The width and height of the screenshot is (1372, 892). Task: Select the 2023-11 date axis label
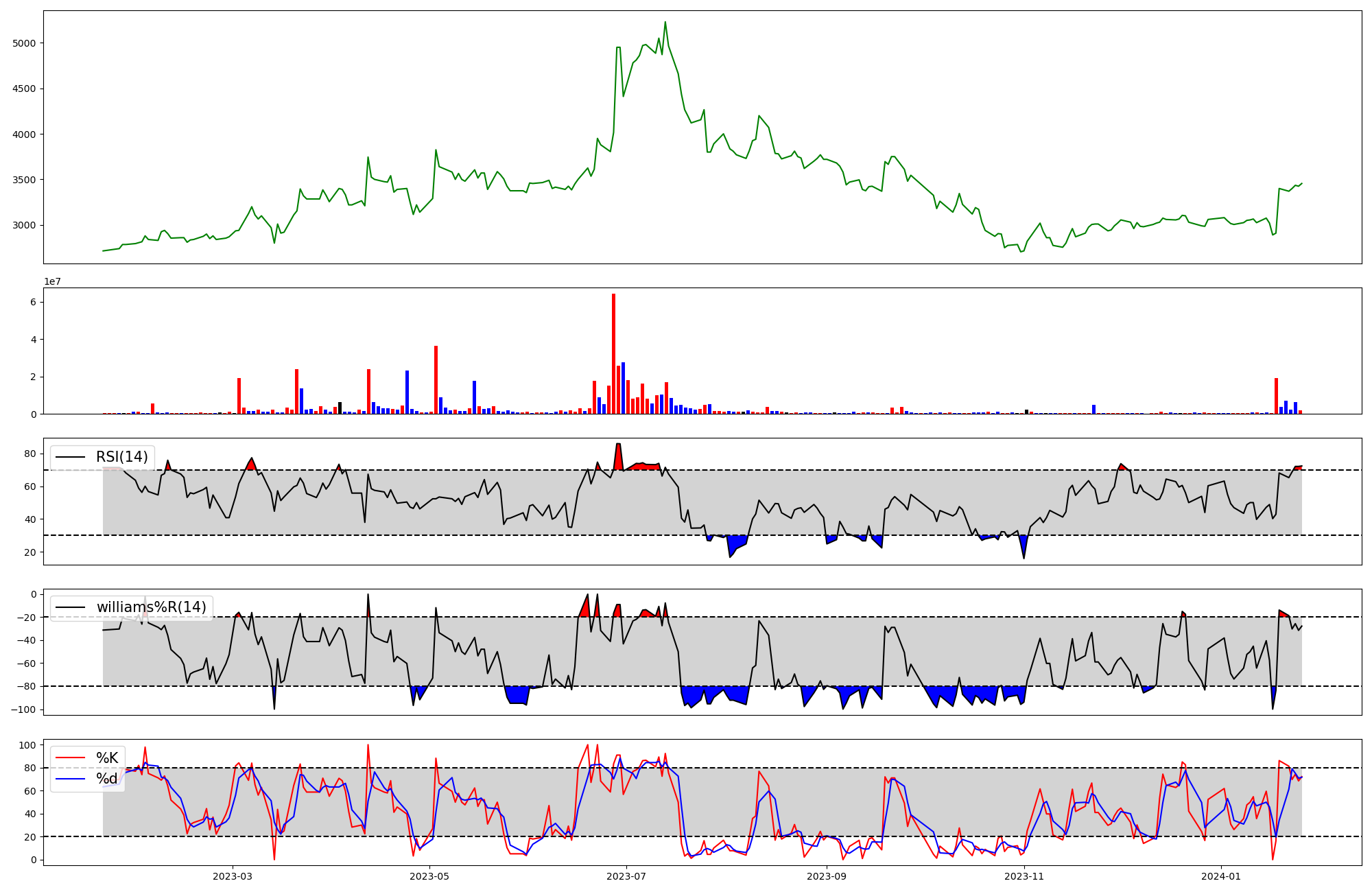(1024, 876)
